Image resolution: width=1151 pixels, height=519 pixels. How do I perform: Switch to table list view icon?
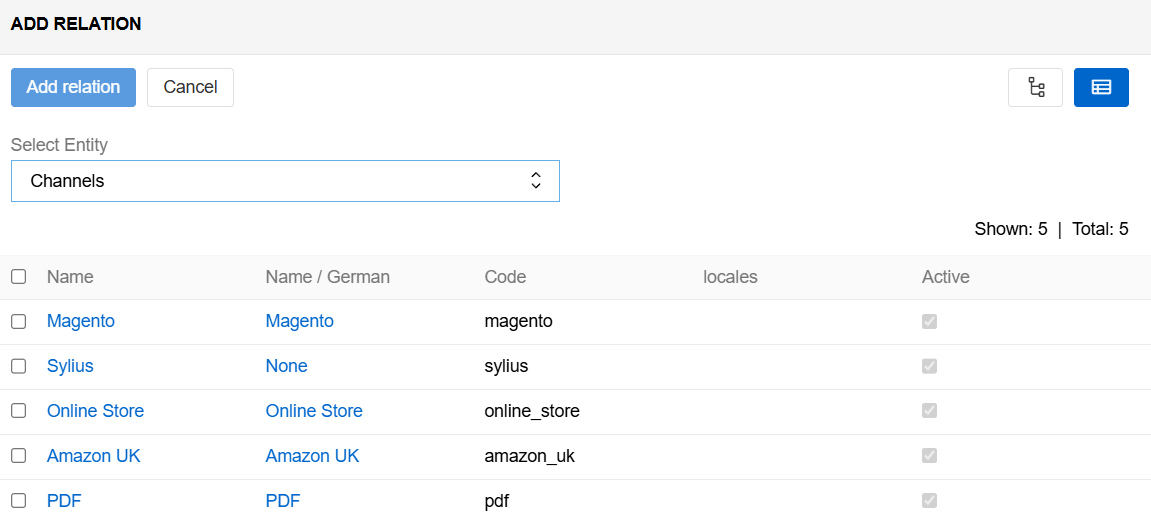(x=1101, y=87)
